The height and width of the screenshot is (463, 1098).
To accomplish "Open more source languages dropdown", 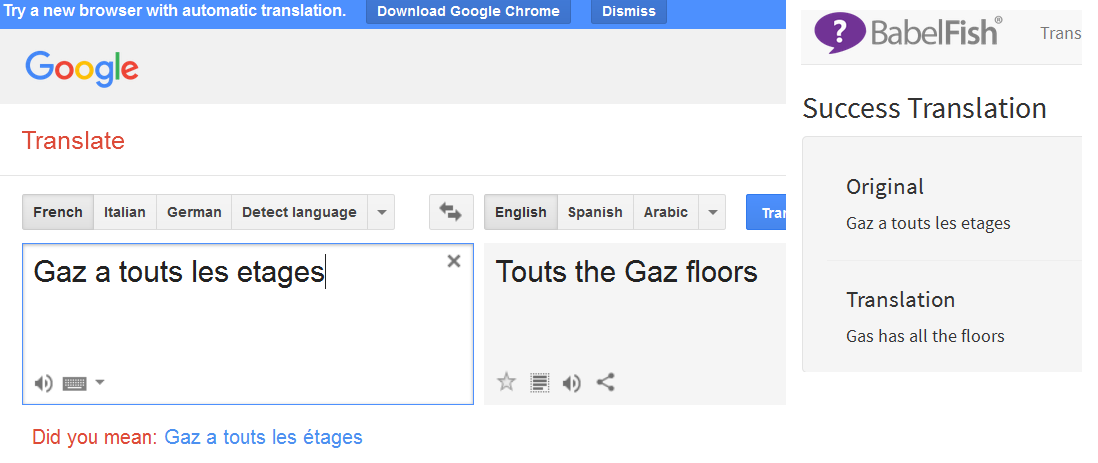I will click(381, 212).
